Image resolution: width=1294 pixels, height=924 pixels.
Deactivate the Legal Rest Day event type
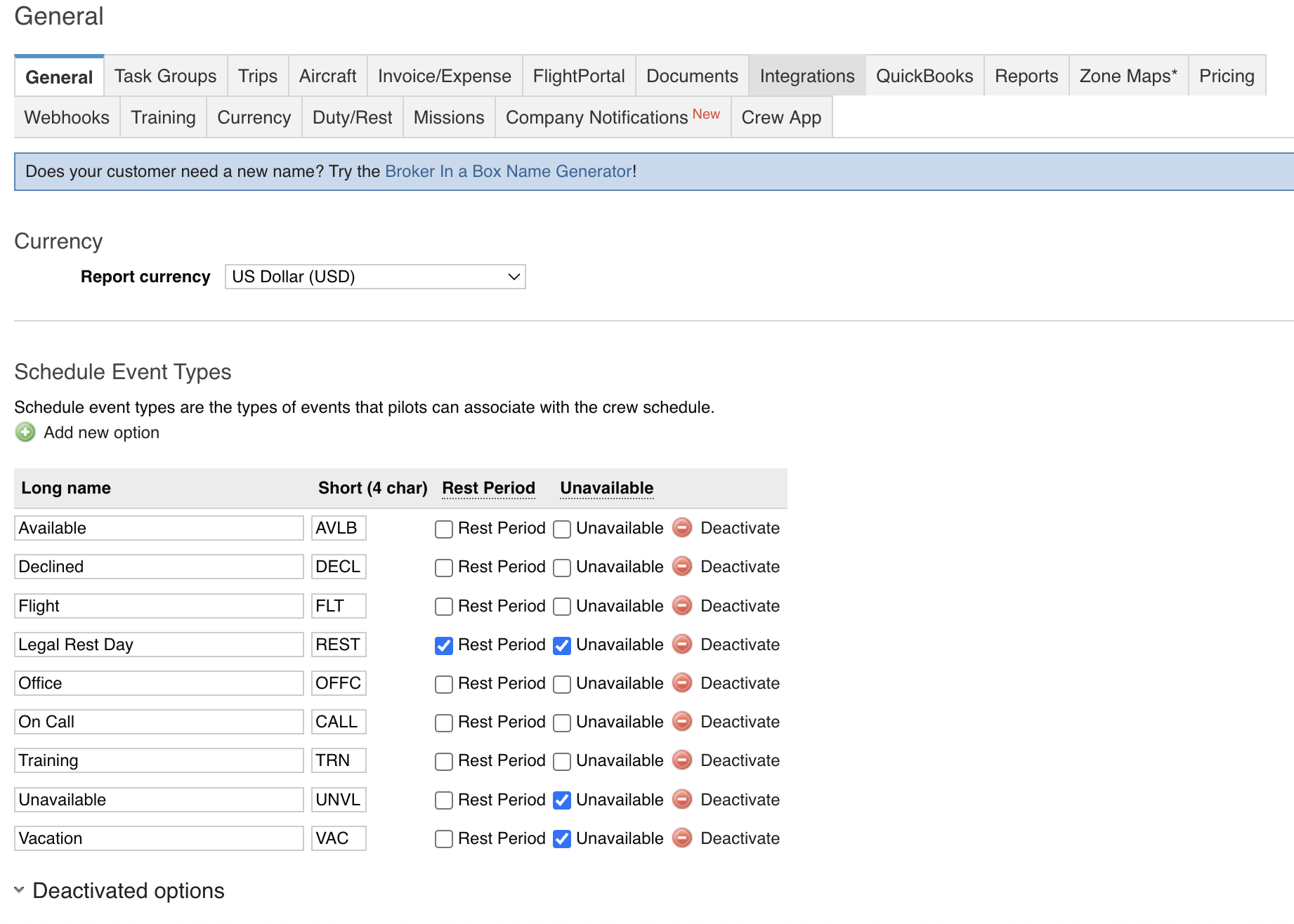click(x=681, y=645)
